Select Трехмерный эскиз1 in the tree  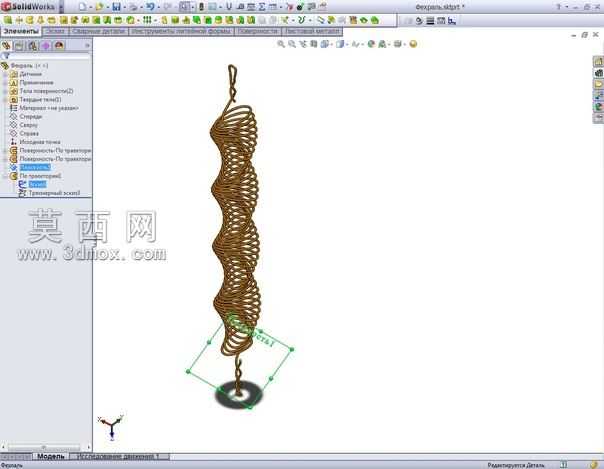point(54,193)
